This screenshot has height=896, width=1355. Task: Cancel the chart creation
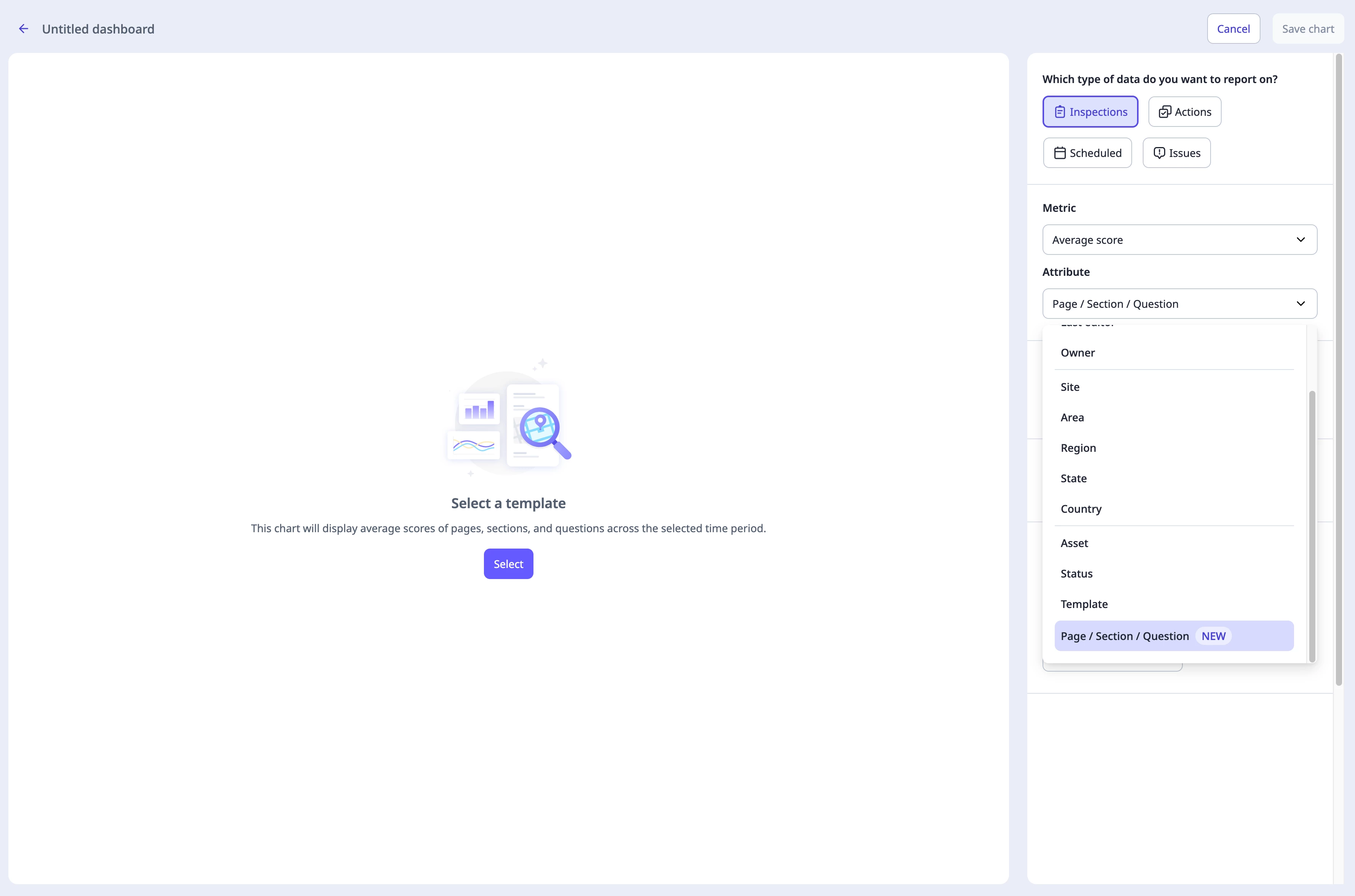pyautogui.click(x=1233, y=29)
